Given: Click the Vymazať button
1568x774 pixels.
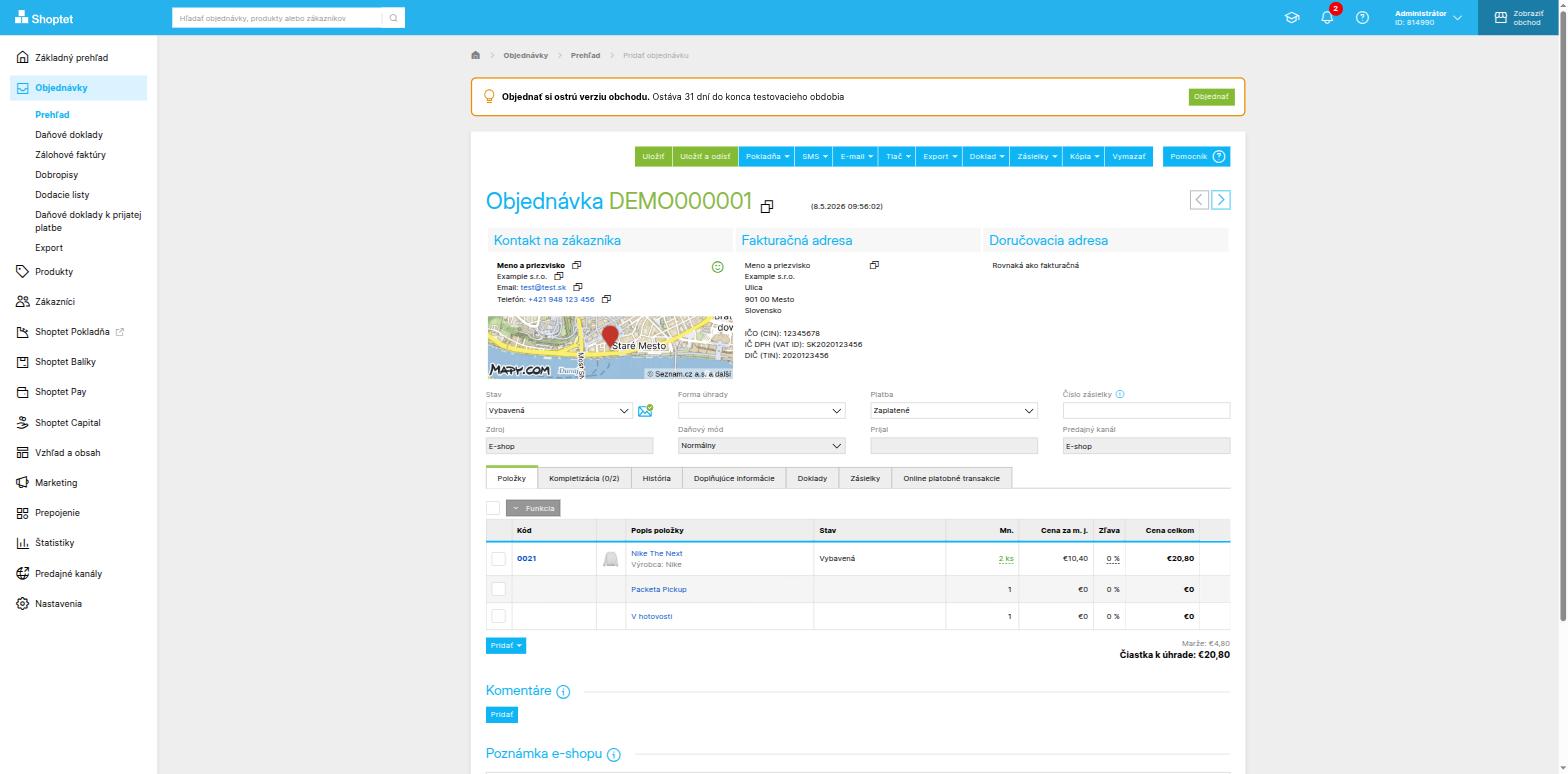Looking at the screenshot, I should [1129, 156].
